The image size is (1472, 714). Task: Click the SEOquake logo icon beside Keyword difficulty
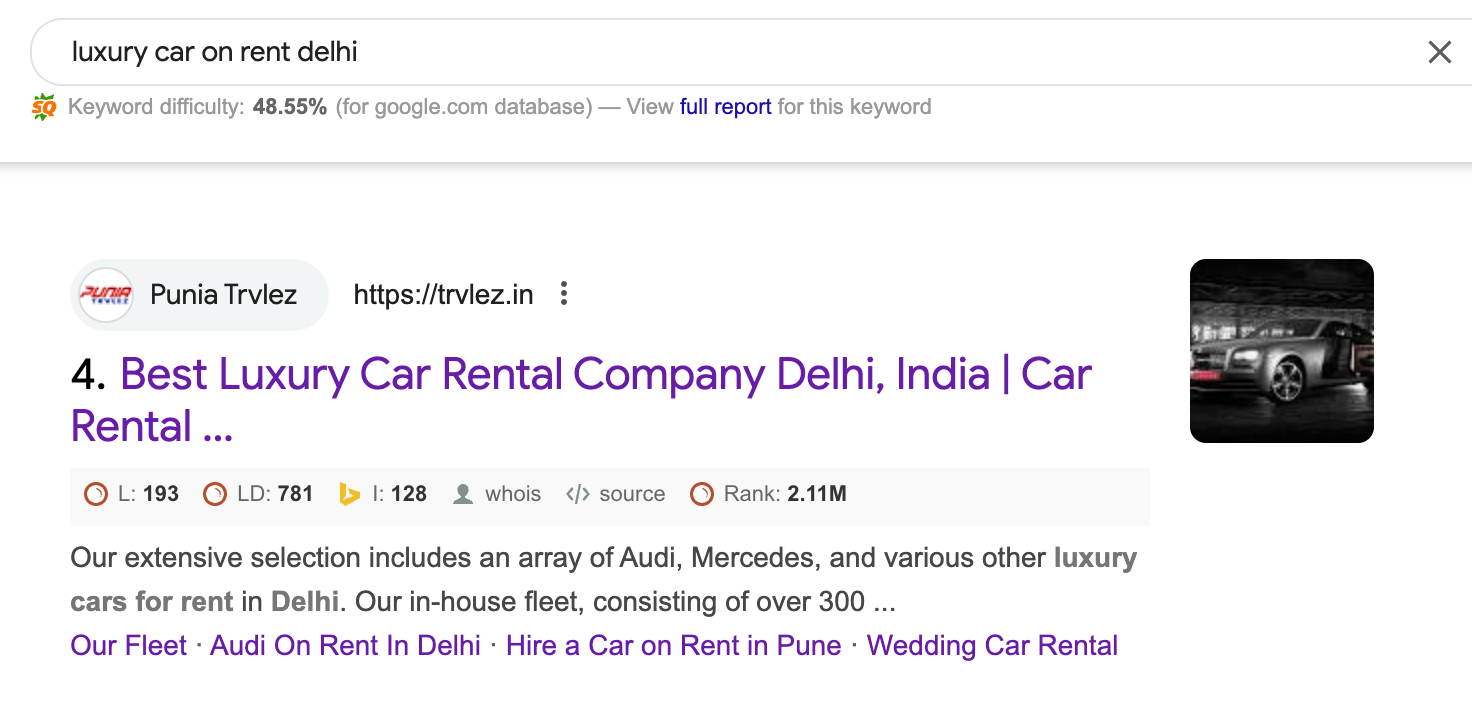[x=44, y=107]
